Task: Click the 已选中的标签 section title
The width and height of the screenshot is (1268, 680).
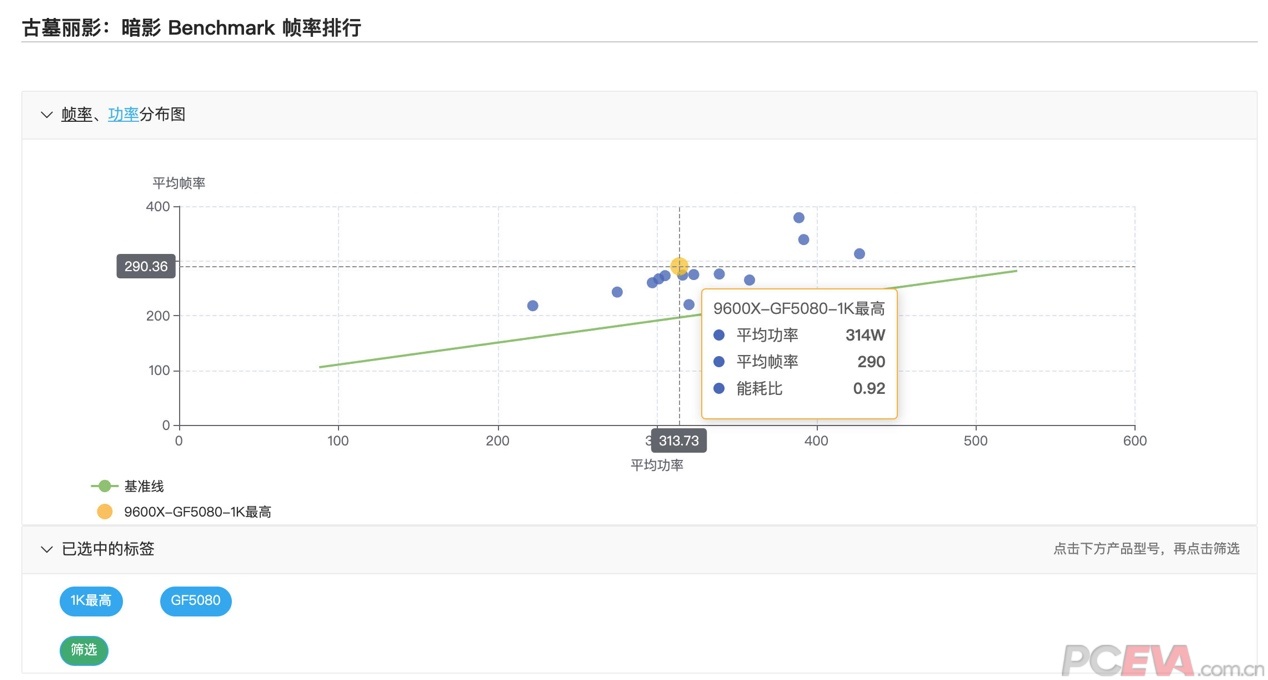Action: [x=108, y=549]
